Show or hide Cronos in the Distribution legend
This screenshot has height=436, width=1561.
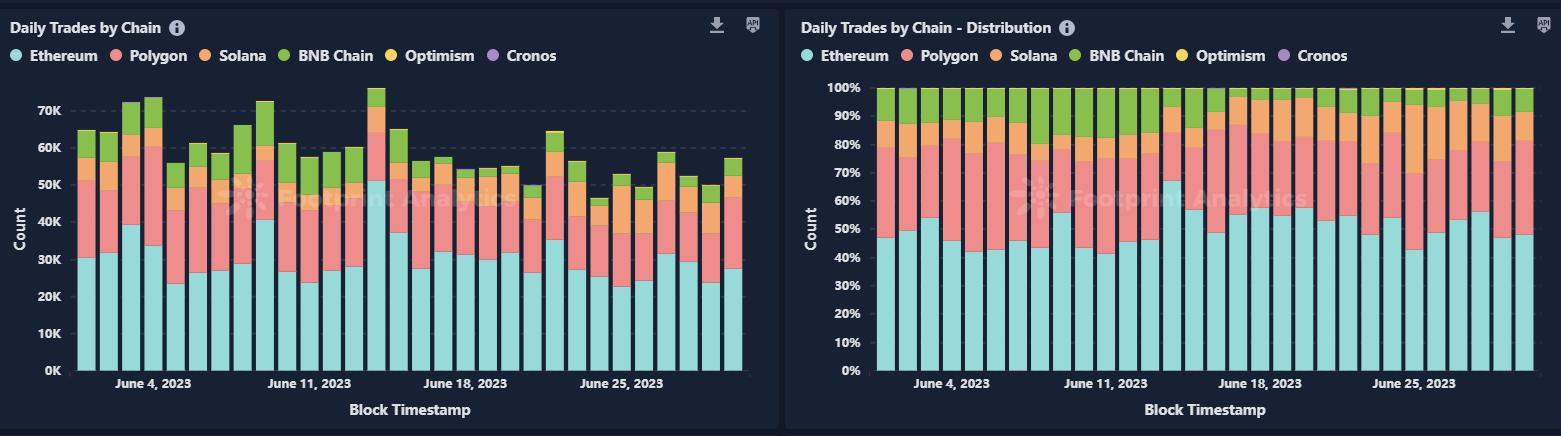click(1322, 56)
